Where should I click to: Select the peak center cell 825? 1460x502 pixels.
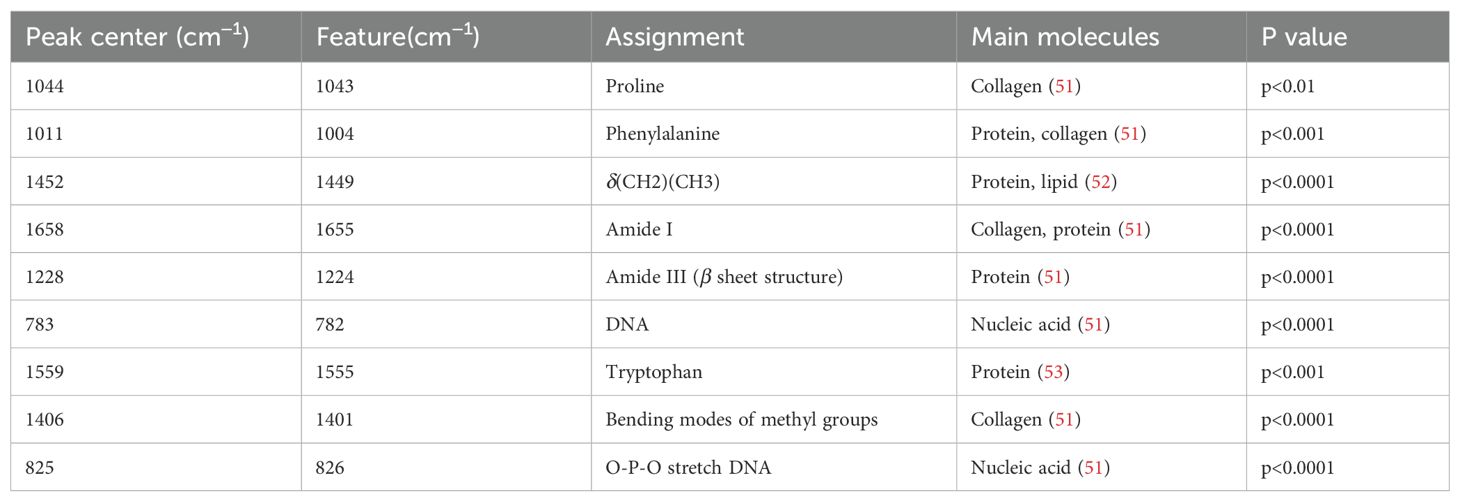coord(40,467)
